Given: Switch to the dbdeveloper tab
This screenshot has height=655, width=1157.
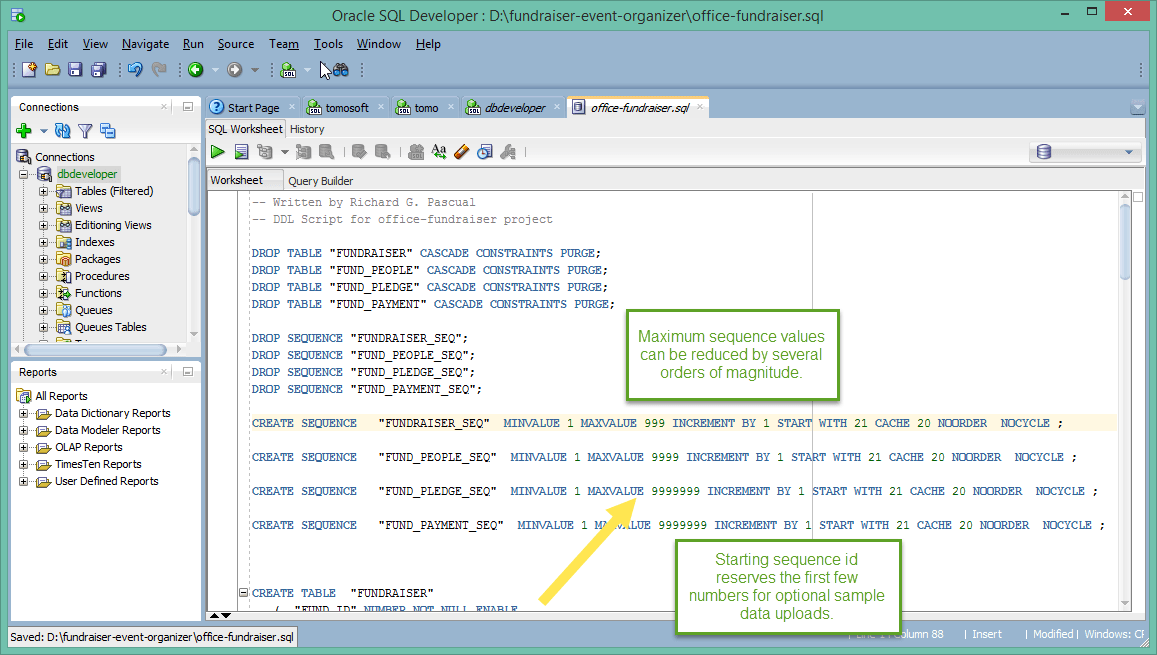Looking at the screenshot, I should (514, 108).
